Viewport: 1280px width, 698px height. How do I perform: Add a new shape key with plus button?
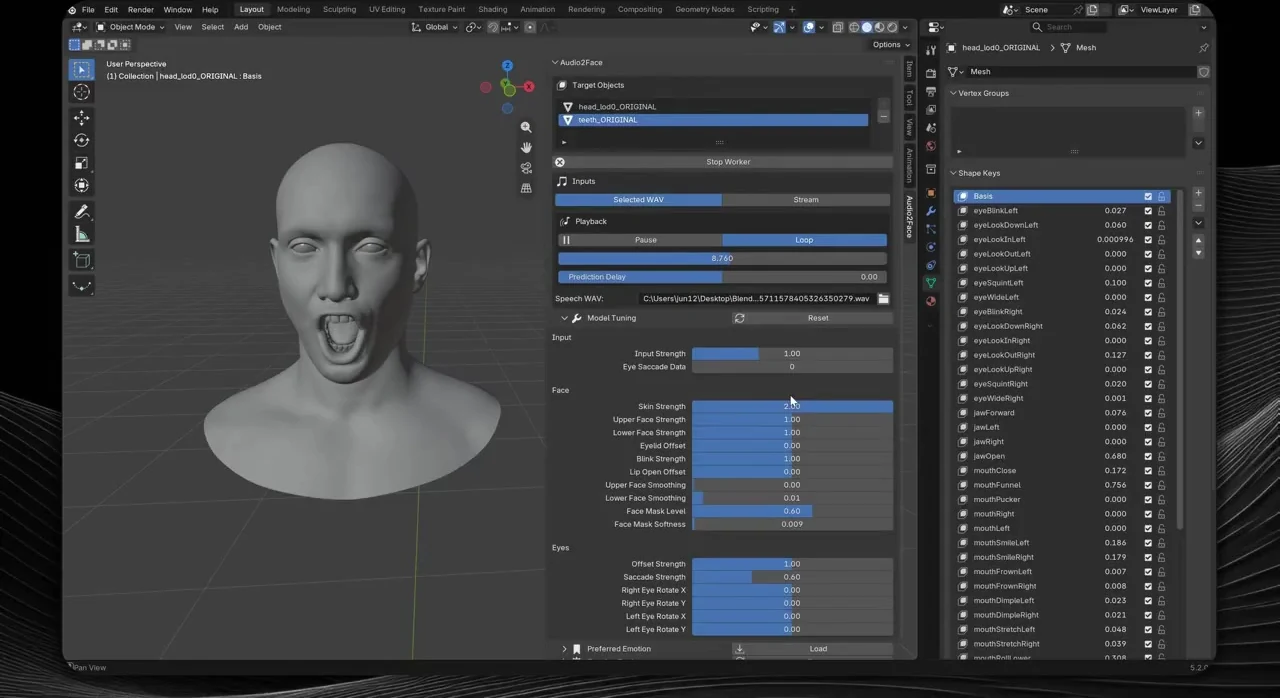pos(1198,193)
